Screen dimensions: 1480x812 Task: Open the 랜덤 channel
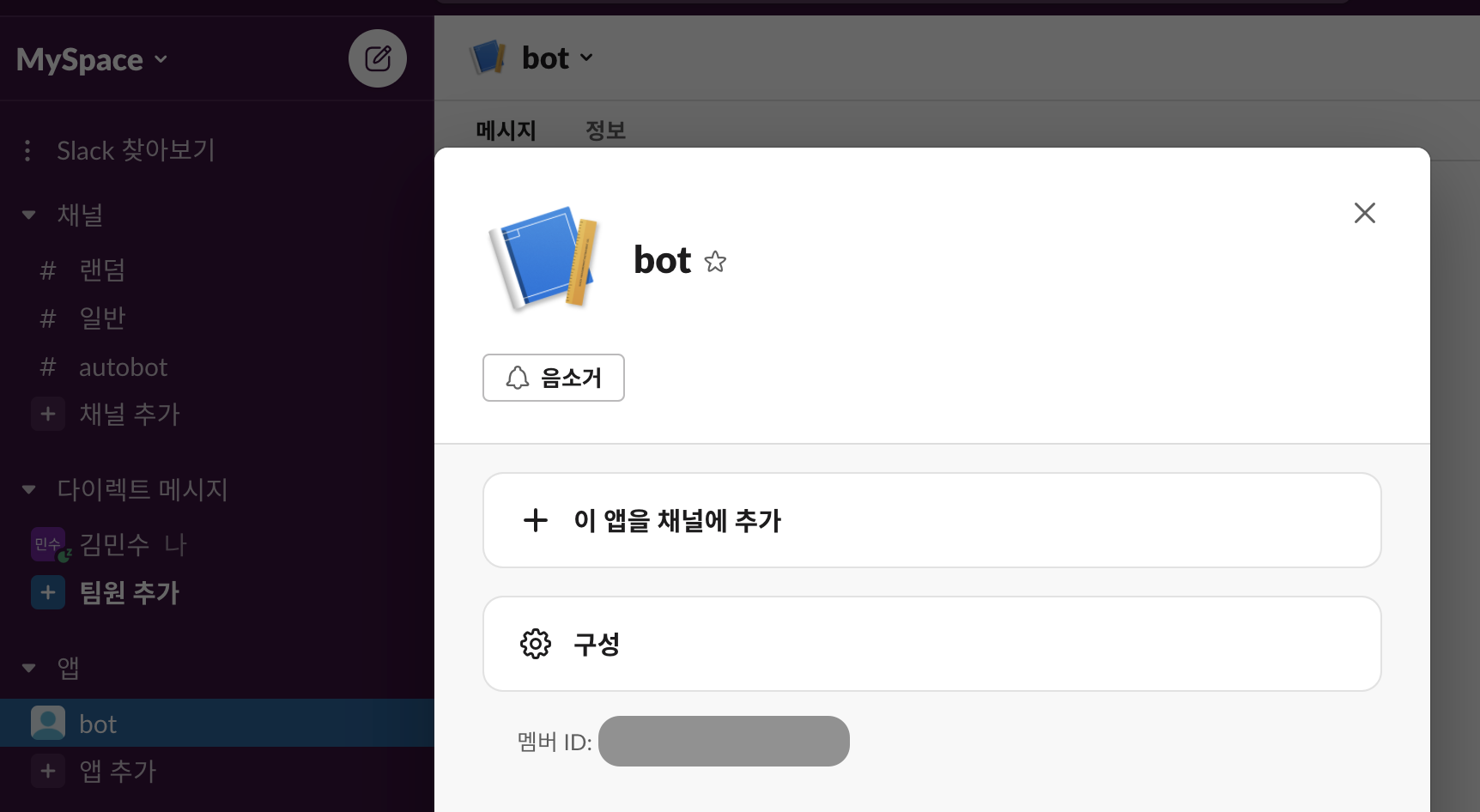point(102,270)
